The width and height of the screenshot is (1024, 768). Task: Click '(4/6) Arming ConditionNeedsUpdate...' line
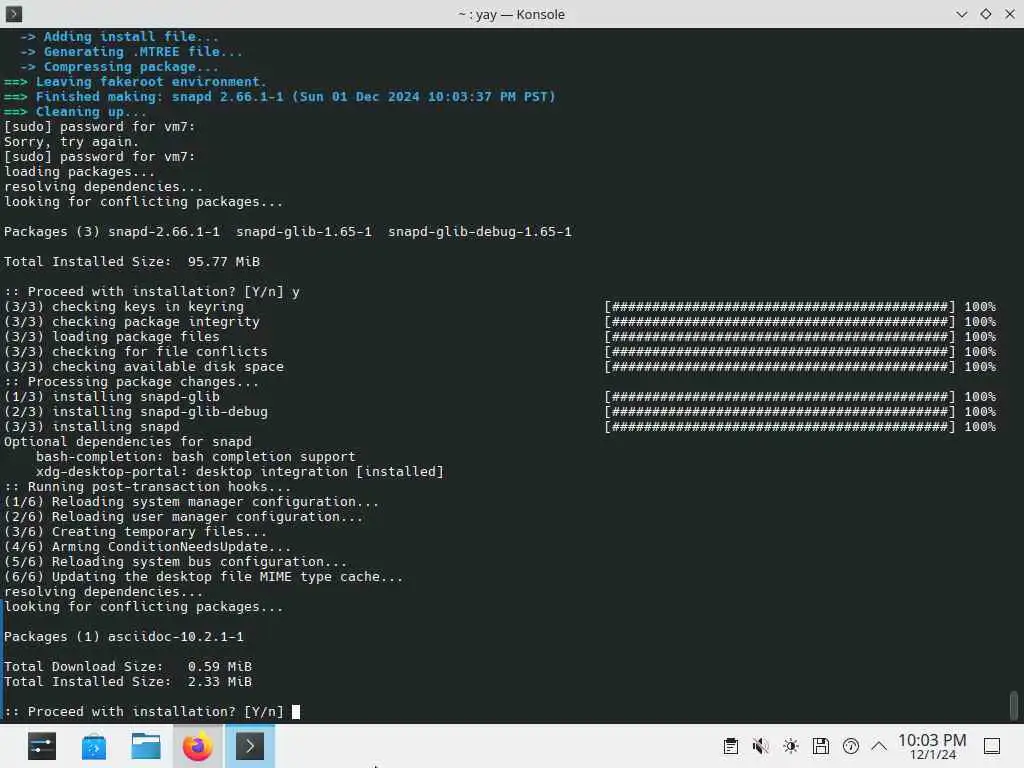[148, 547]
